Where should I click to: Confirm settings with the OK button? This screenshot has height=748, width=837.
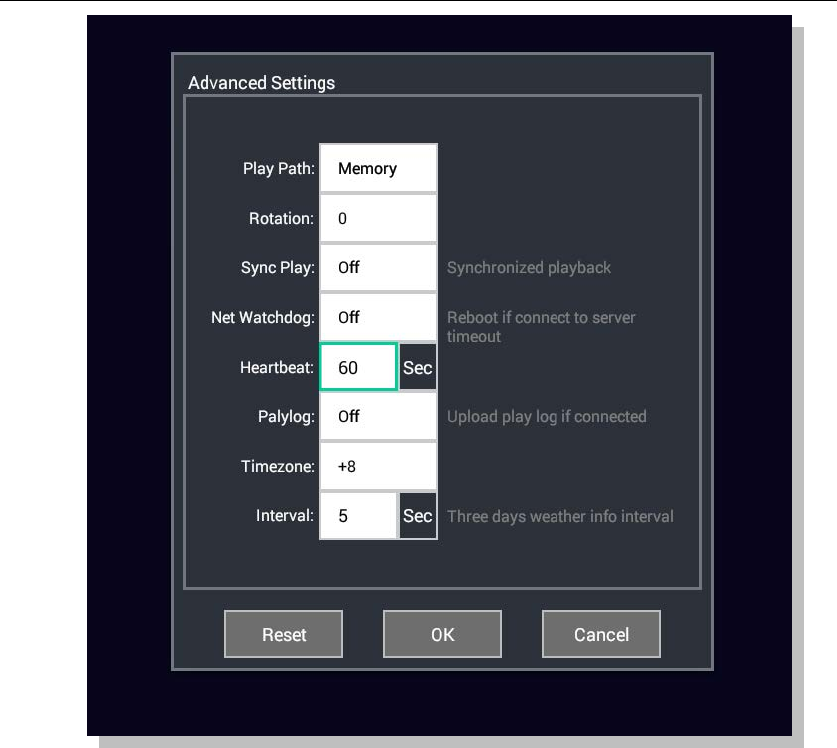coord(443,634)
